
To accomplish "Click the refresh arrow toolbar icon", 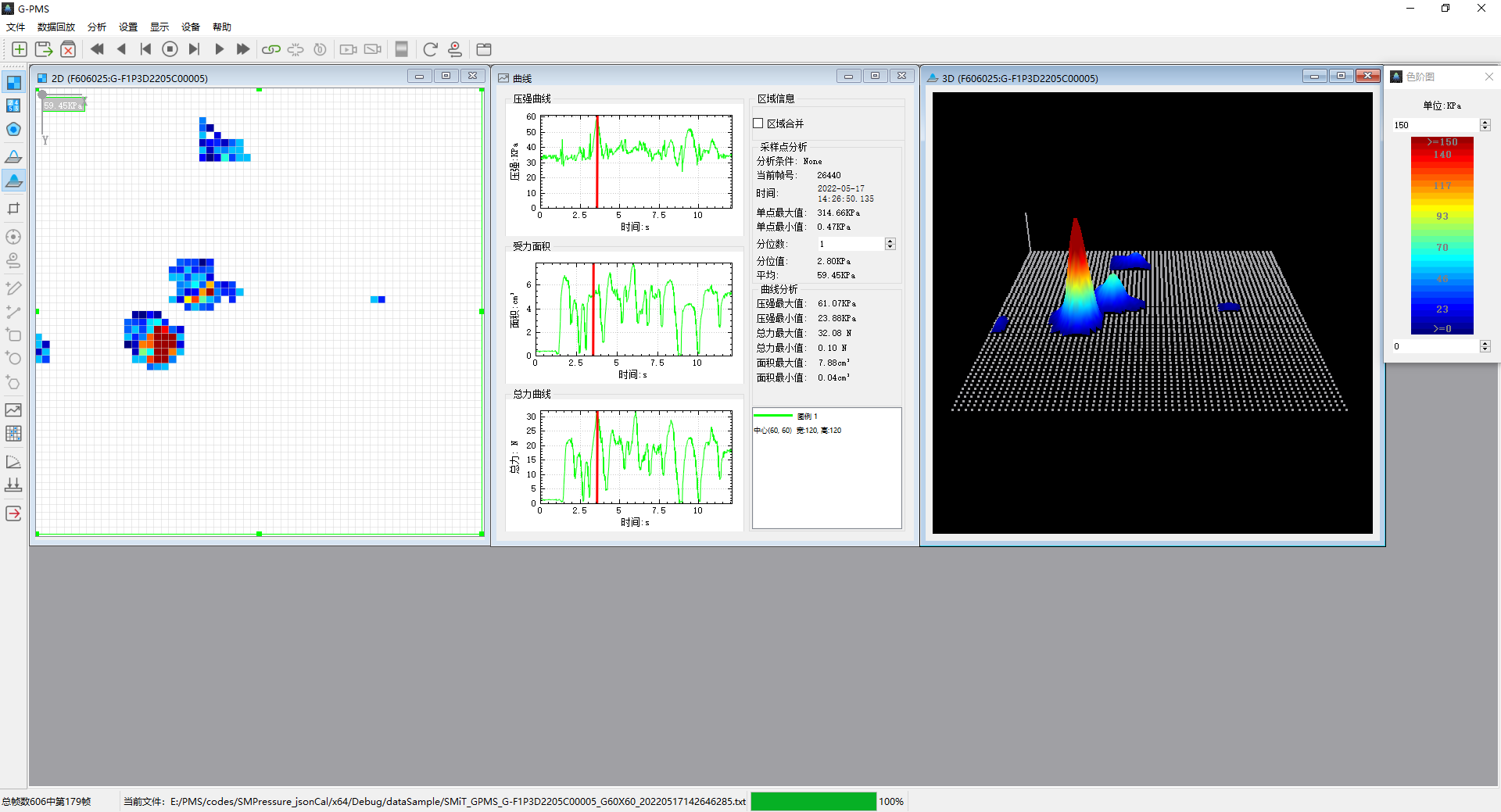I will [430, 49].
